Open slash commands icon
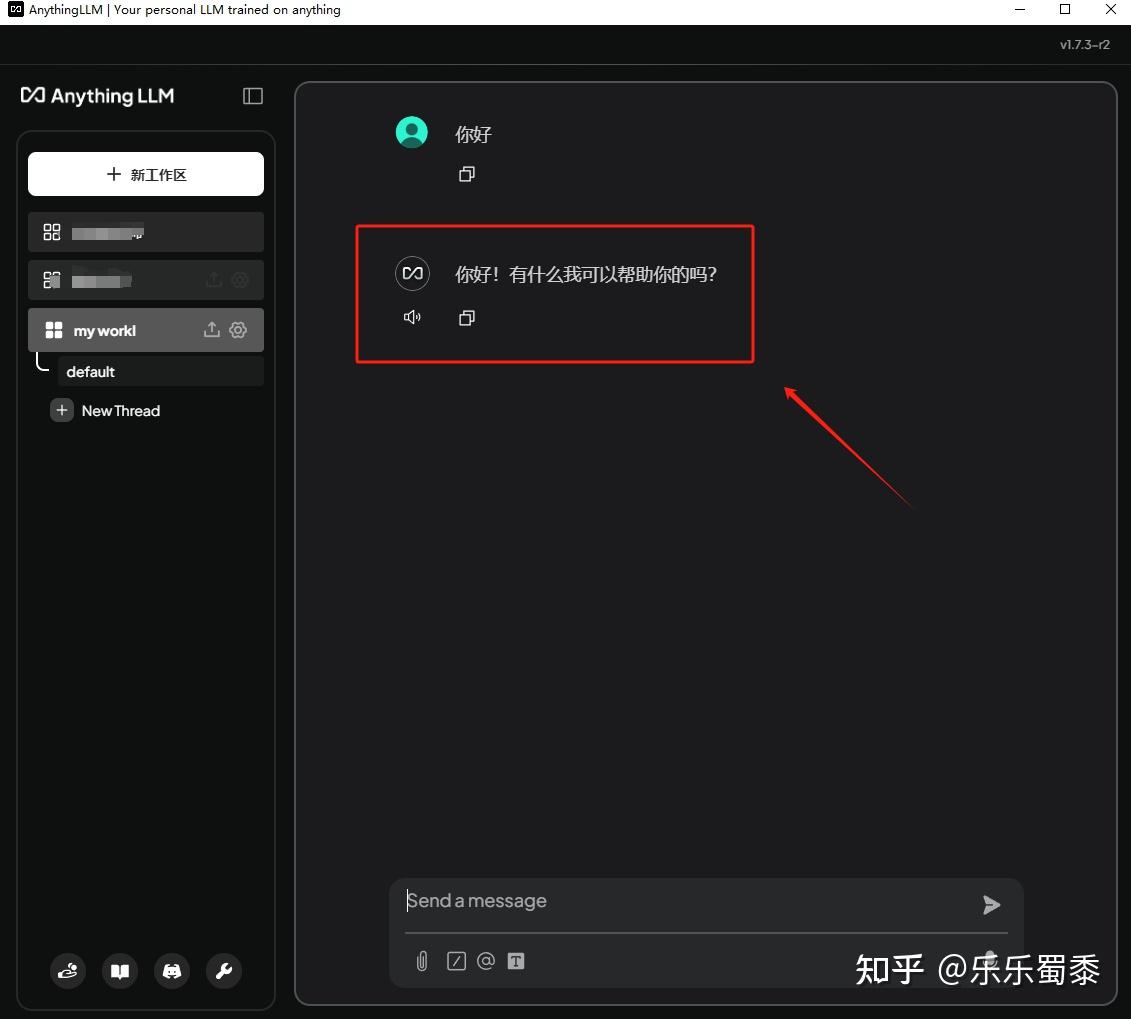 click(456, 961)
